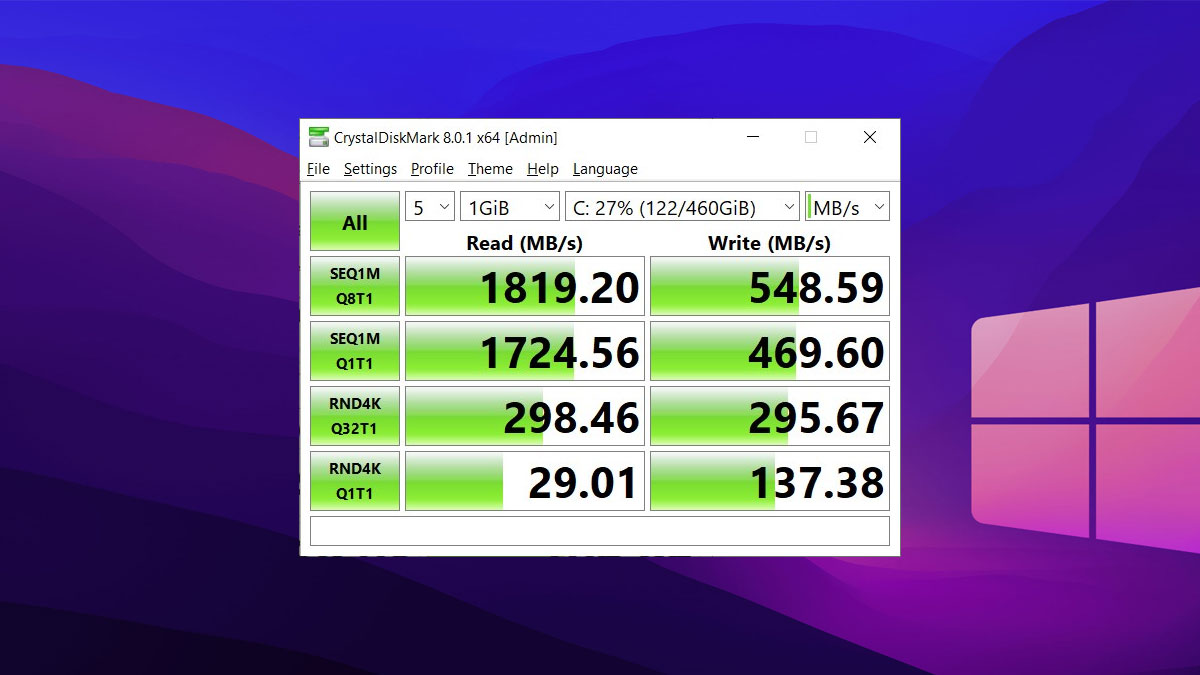This screenshot has height=675, width=1200.
Task: Run the RND4K Q1T1 test
Action: (x=355, y=481)
